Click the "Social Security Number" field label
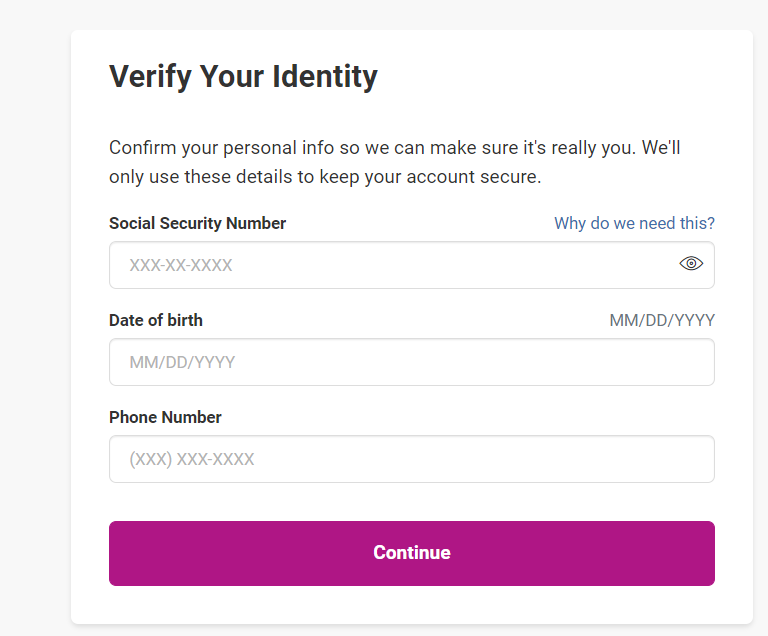This screenshot has width=768, height=636. (197, 223)
